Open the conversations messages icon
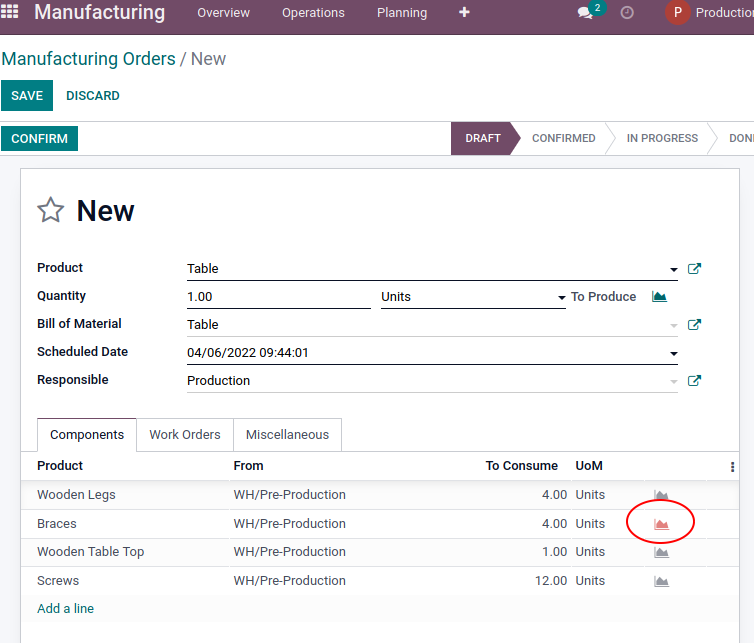754x643 pixels. 585,13
